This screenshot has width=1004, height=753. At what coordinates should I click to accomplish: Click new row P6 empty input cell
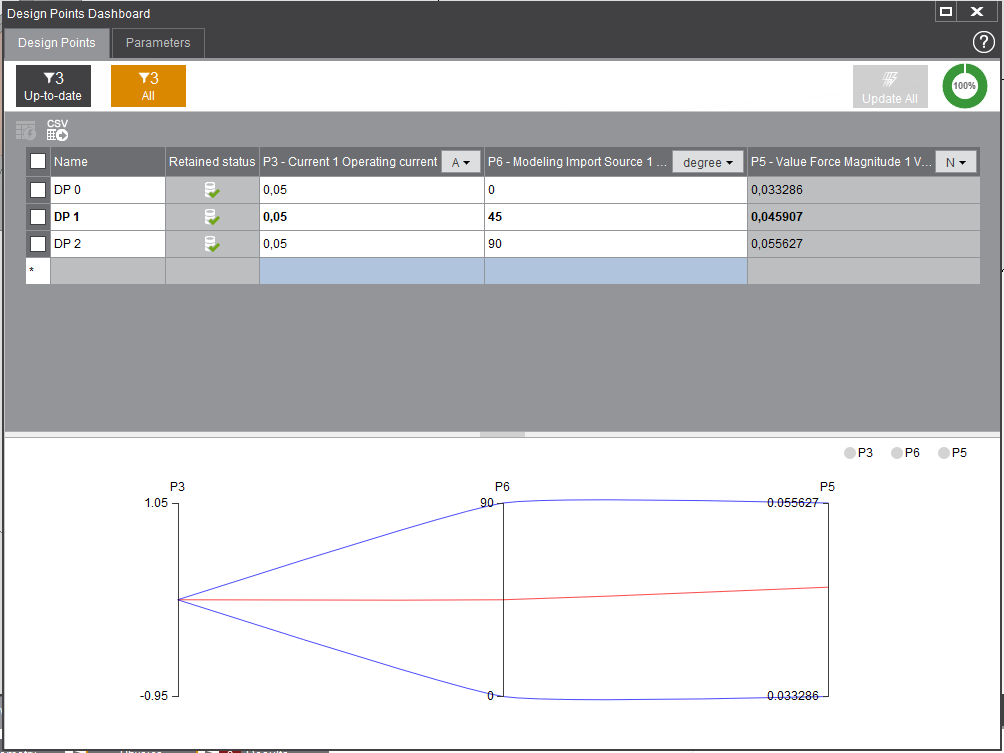(x=616, y=271)
